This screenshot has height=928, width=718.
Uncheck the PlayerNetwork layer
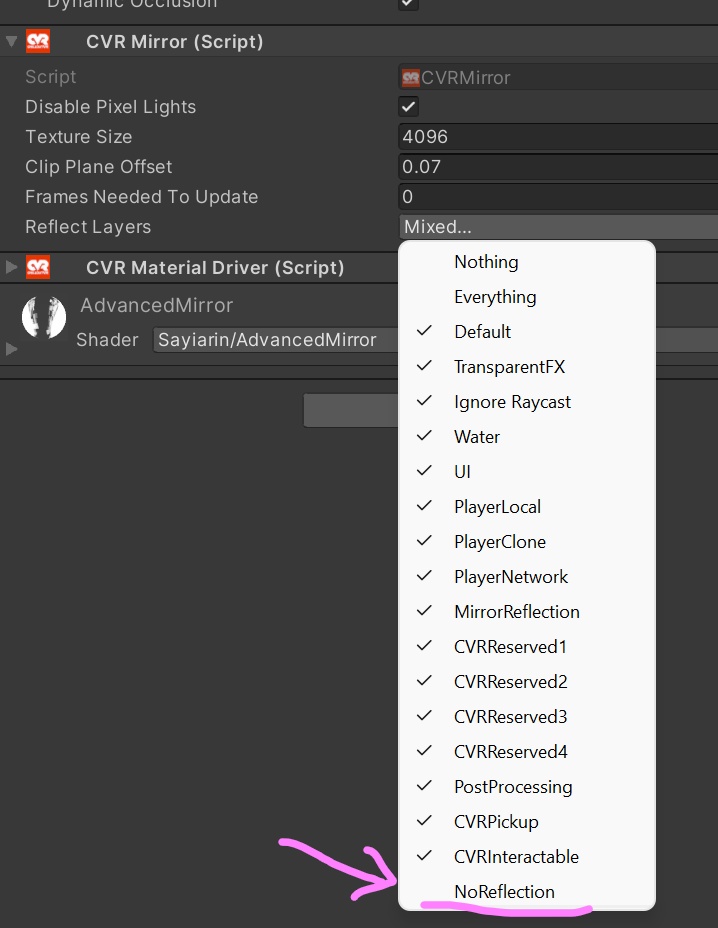(527, 576)
